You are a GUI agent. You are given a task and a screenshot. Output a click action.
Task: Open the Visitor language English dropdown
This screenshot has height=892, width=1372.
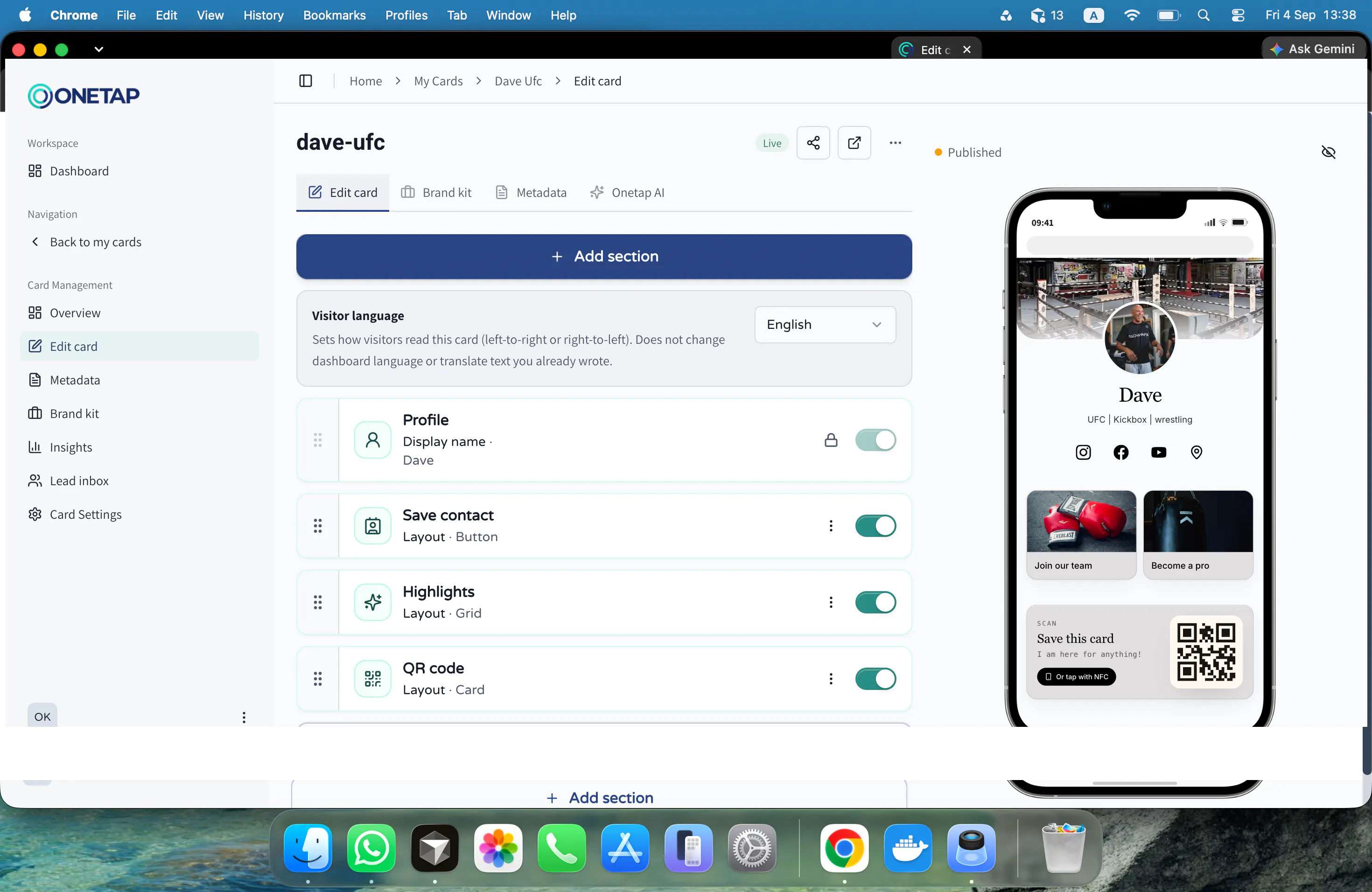point(825,324)
